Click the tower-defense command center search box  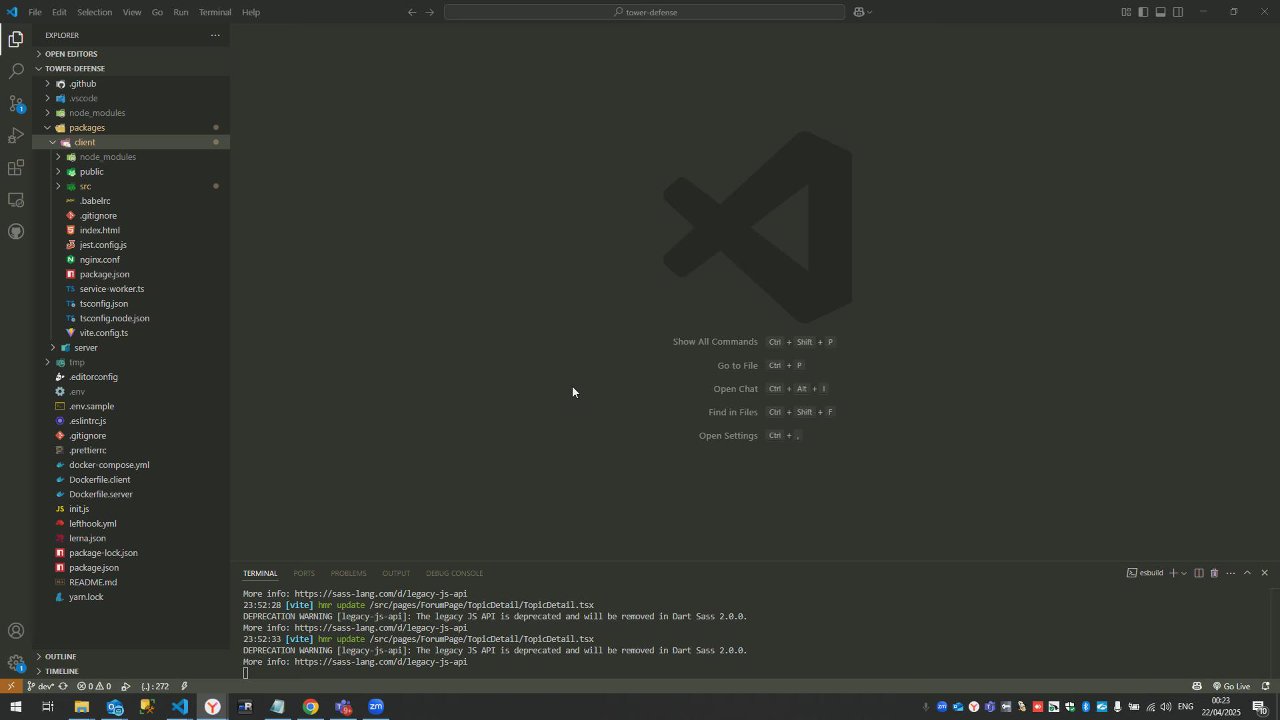pos(644,12)
